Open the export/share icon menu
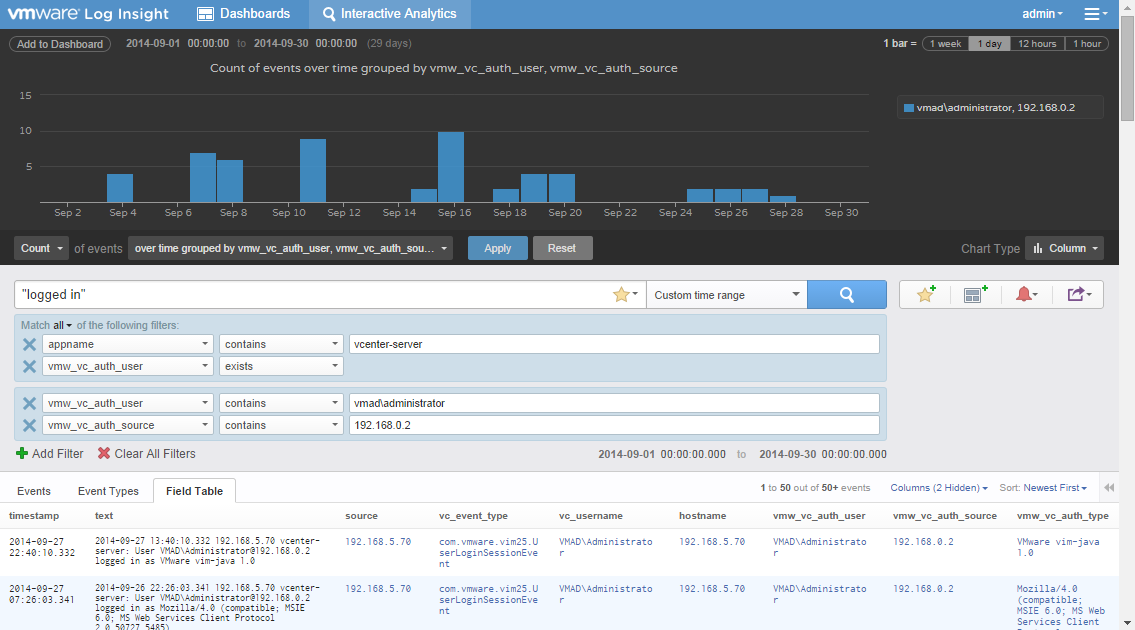Viewport: 1135px width, 630px height. point(1078,294)
